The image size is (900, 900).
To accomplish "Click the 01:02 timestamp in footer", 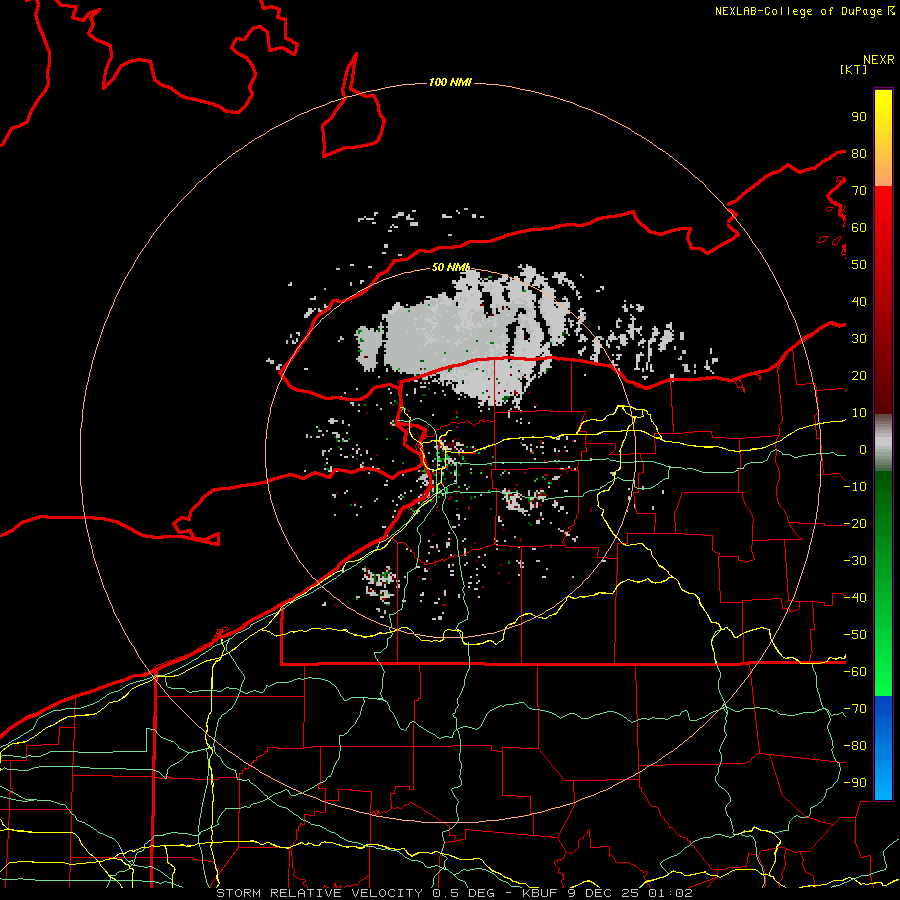I will (670, 893).
